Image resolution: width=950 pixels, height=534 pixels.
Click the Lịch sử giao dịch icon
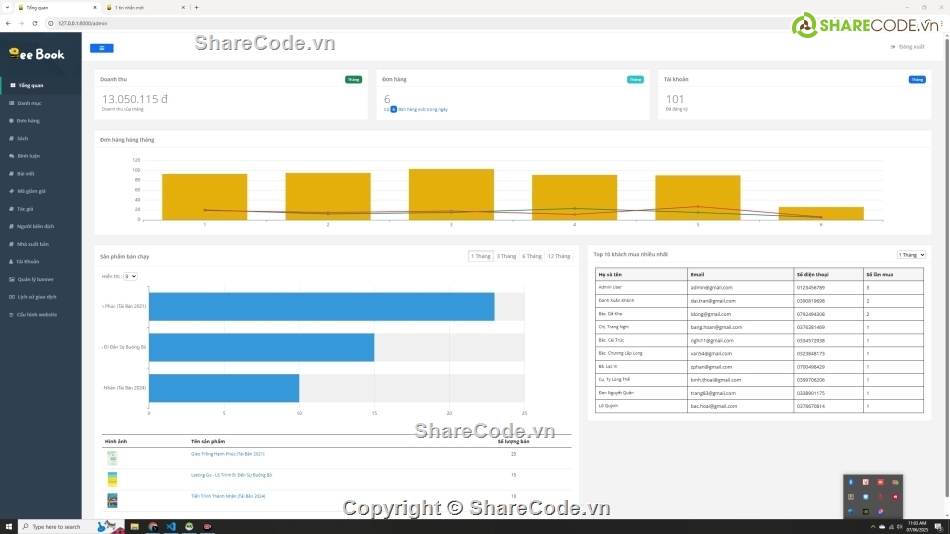(x=12, y=297)
